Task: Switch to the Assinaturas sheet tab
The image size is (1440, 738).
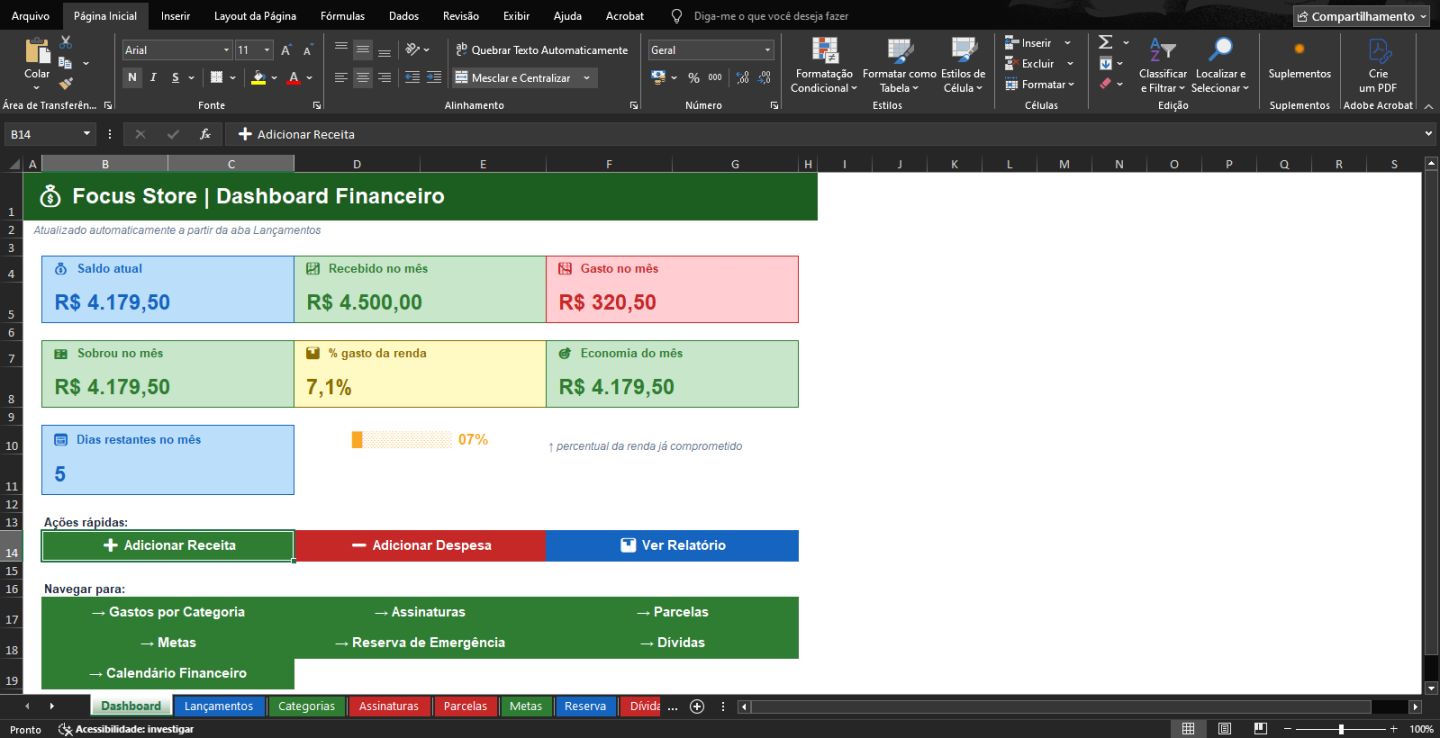Action: tap(389, 706)
